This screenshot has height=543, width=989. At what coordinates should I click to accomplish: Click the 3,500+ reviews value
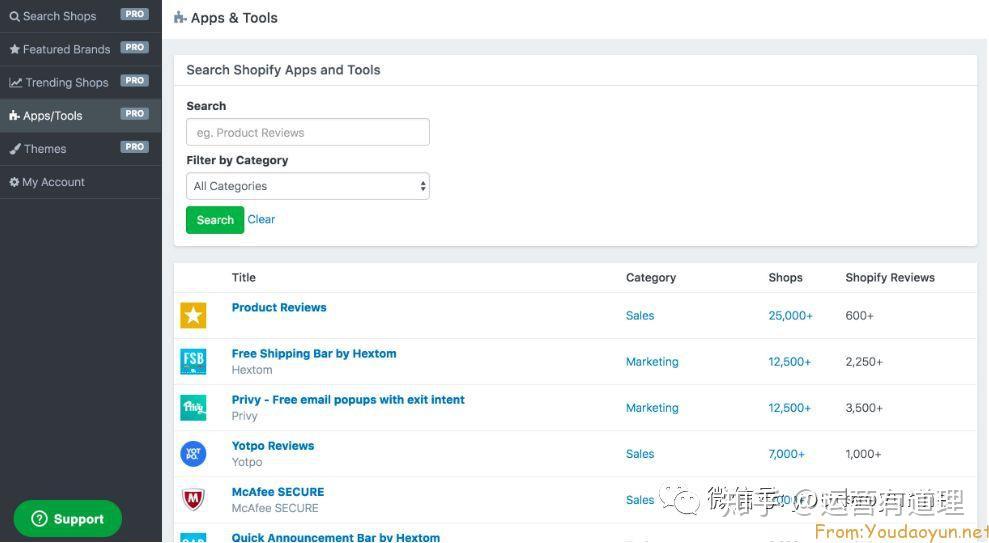pos(864,407)
